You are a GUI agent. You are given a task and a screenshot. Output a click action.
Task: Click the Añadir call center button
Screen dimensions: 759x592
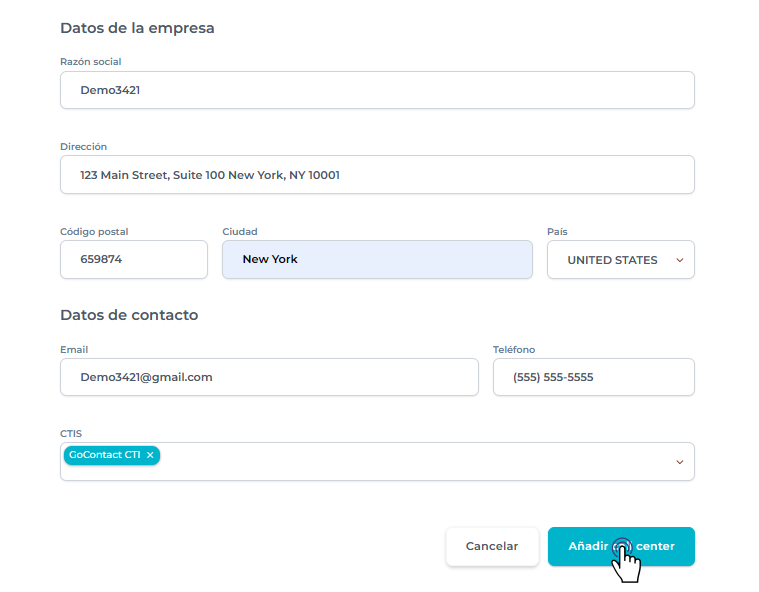621,547
